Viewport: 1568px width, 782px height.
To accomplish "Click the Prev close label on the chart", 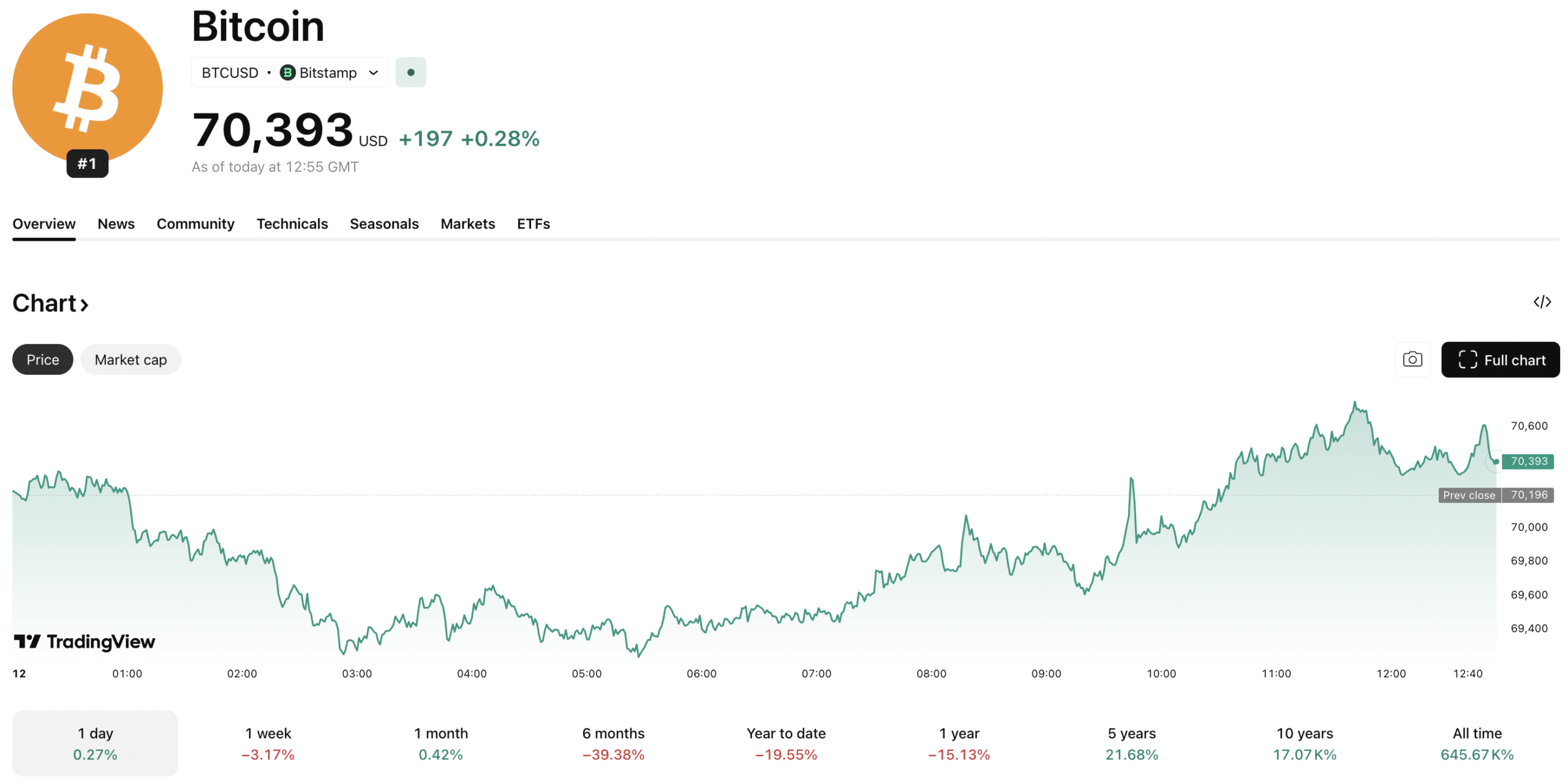I will (1469, 495).
